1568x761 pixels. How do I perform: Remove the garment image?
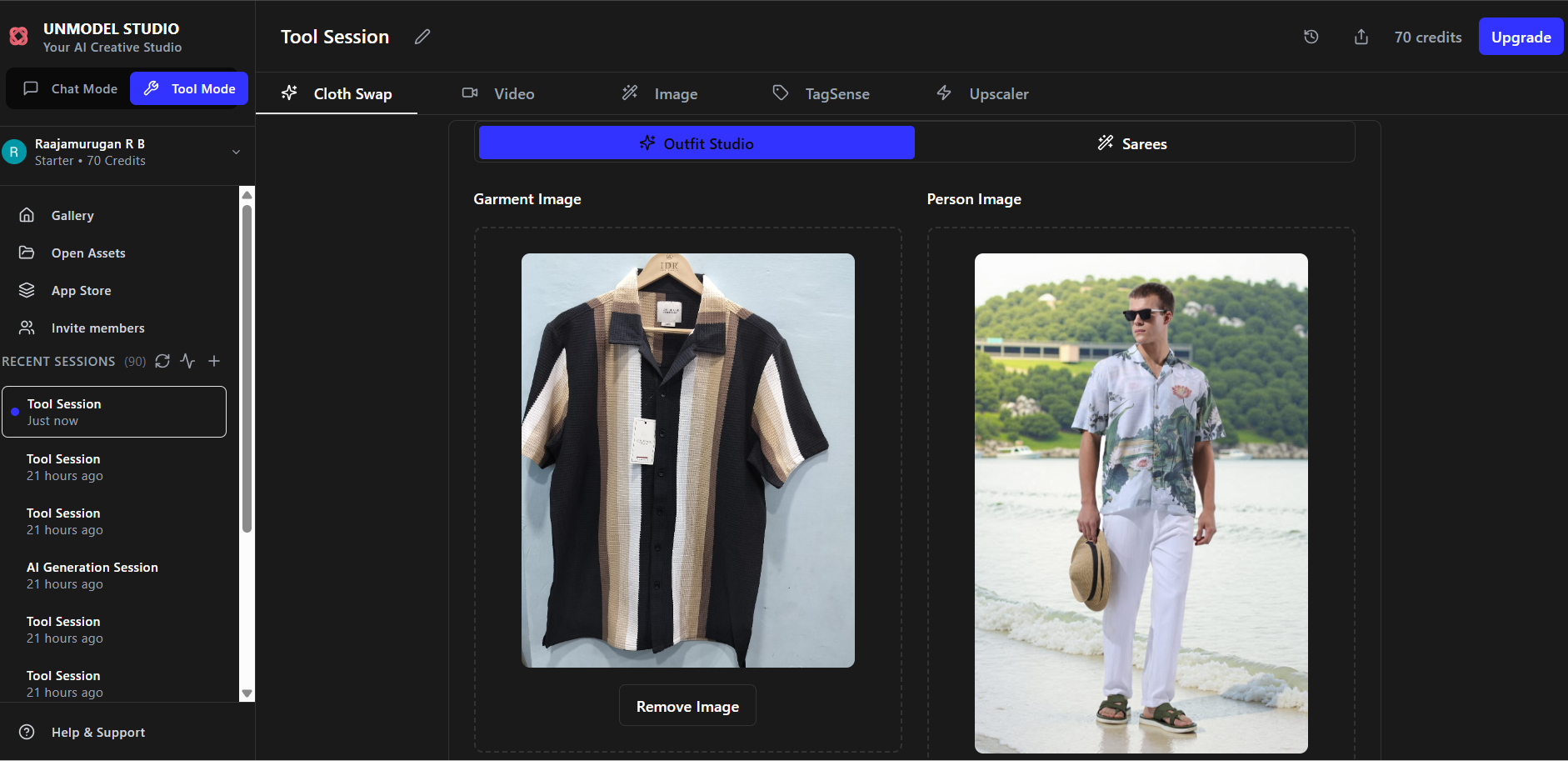point(687,705)
